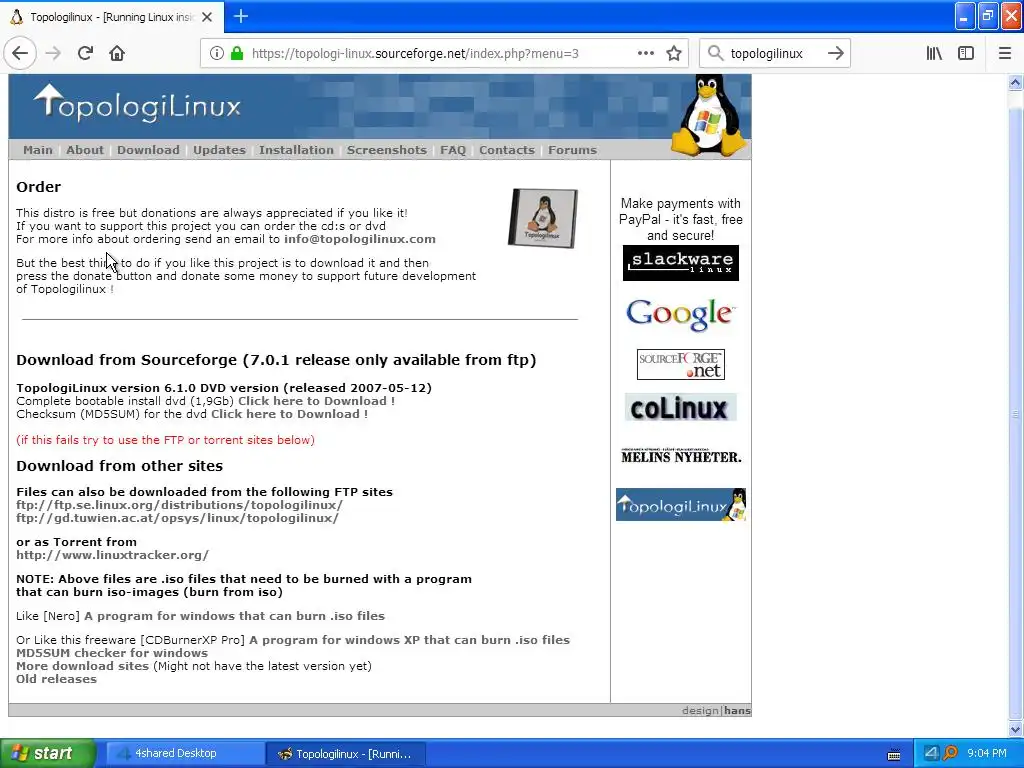Image resolution: width=1024 pixels, height=768 pixels.
Task: Open the SourceForge.net logo link
Action: pyautogui.click(x=680, y=364)
